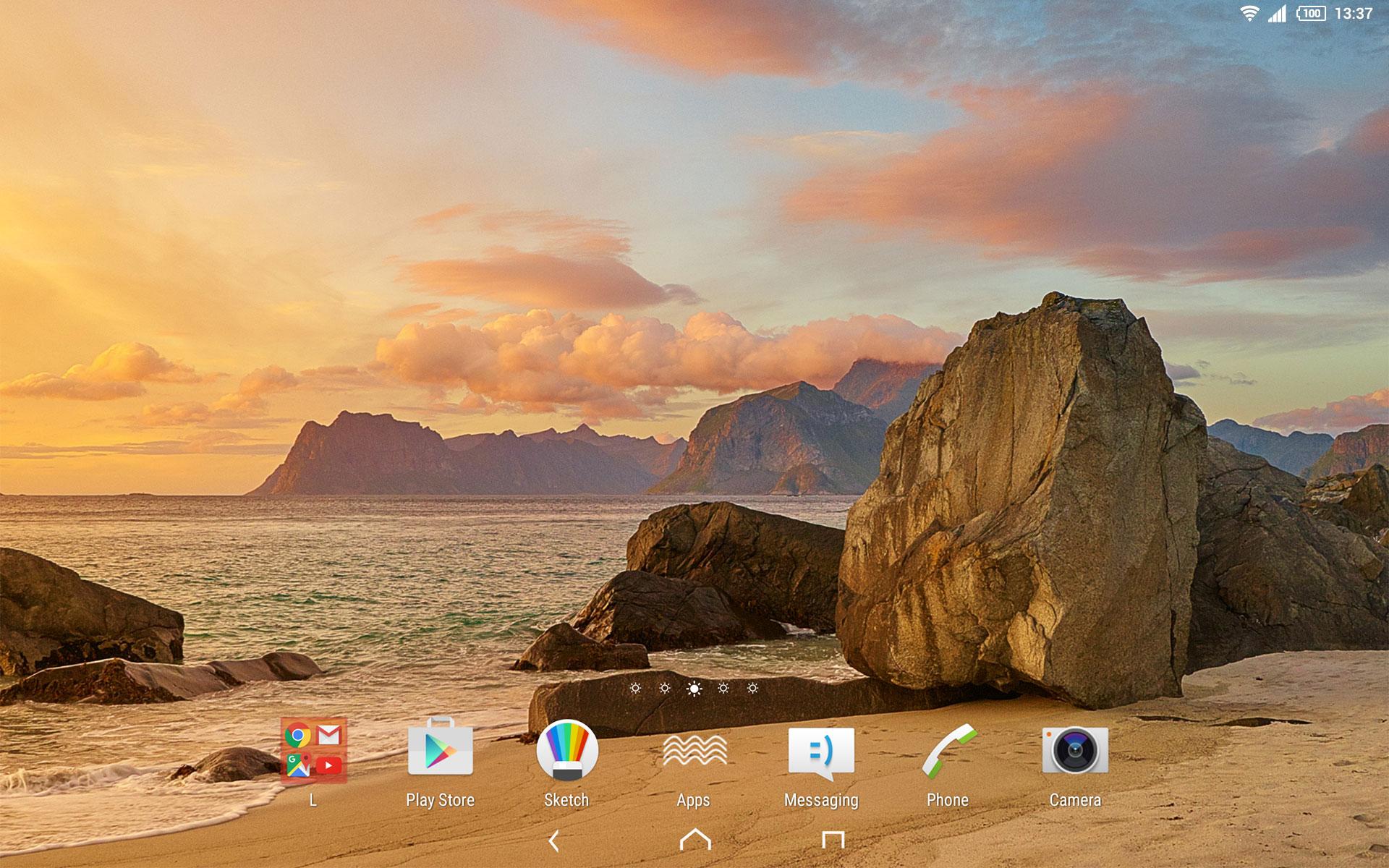
Task: Tap the Phone label text
Action: click(948, 800)
